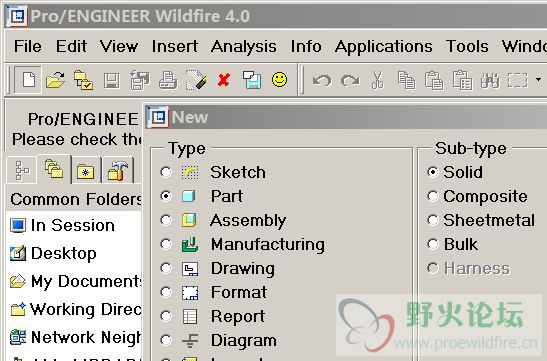Viewport: 547px width, 361px height.
Task: Open the Analysis menu
Action: tap(243, 46)
